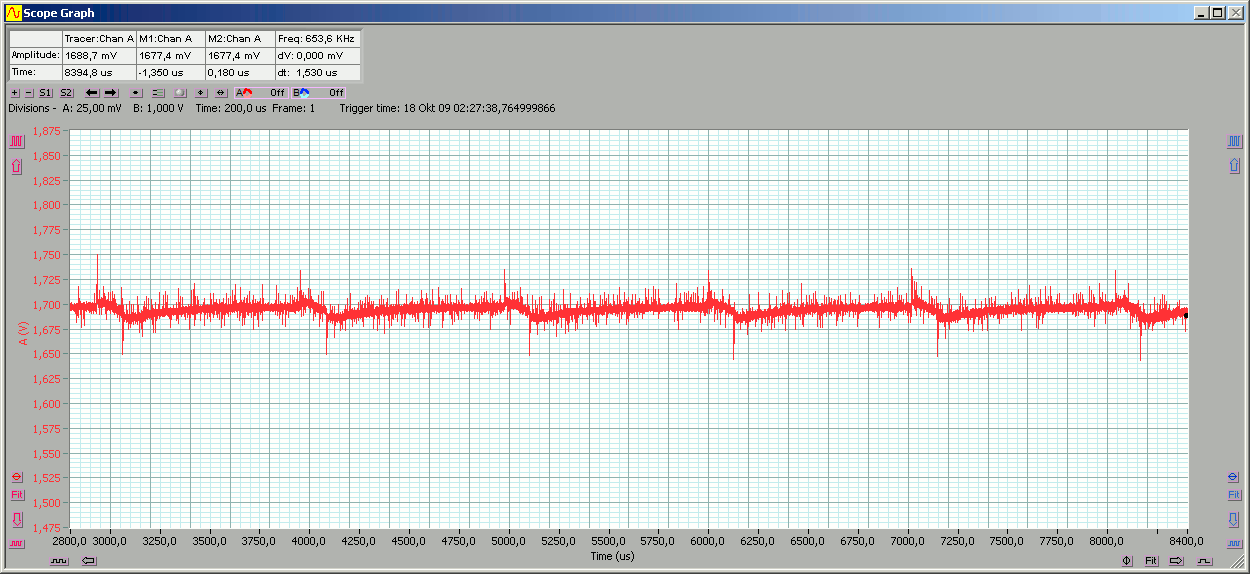Click the tracer marker dot at trace end
The width and height of the screenshot is (1250, 574).
1186,315
